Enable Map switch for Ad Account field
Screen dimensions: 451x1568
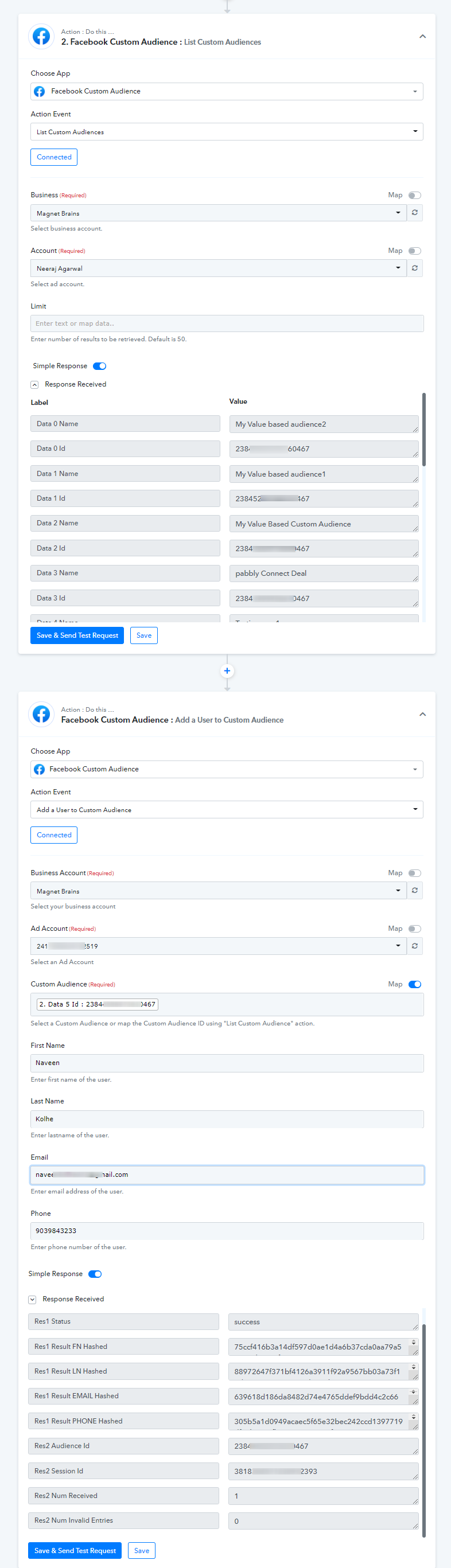(x=415, y=929)
